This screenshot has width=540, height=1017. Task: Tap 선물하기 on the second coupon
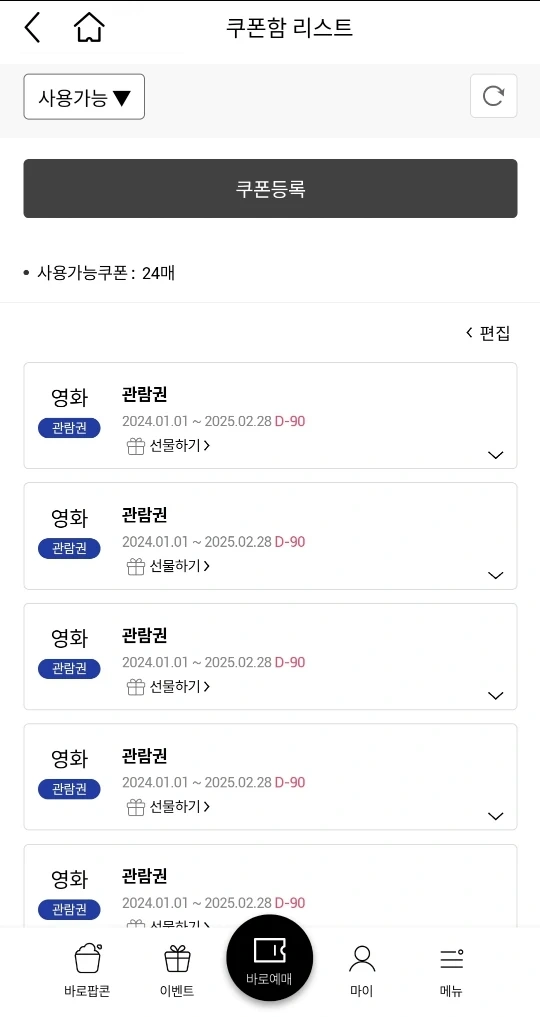[x=169, y=566]
